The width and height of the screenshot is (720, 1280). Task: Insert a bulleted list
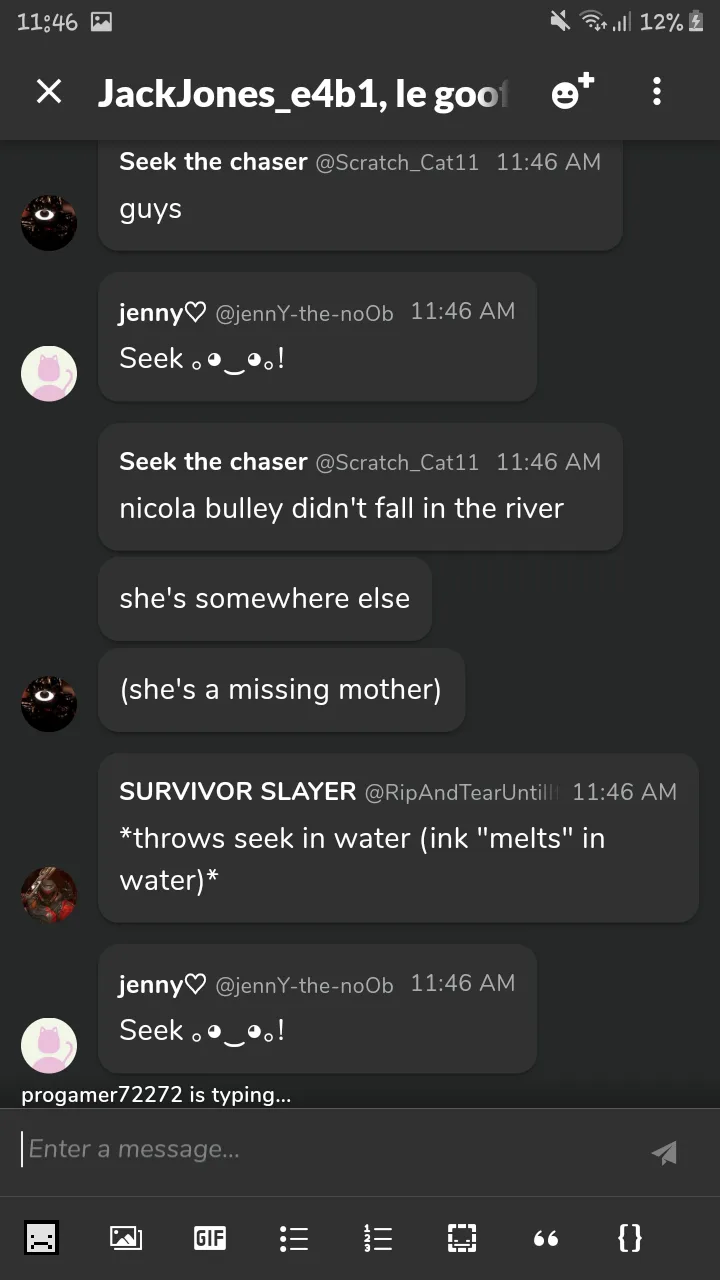pyautogui.click(x=294, y=1238)
